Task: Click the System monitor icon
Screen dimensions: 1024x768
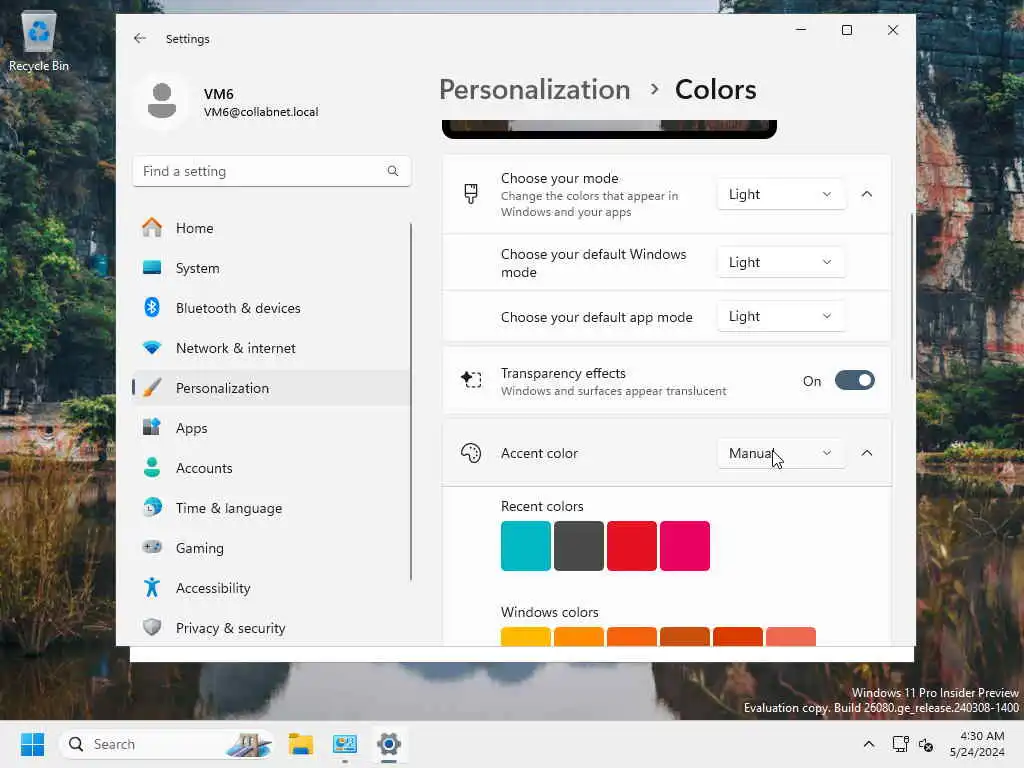Action: (x=152, y=268)
